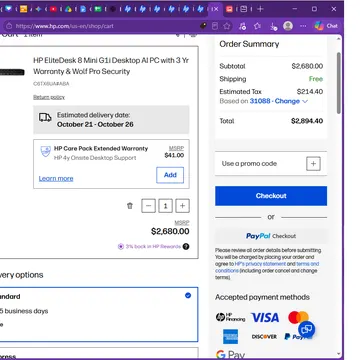This screenshot has height=360, width=360.
Task: Click delivery dates October 21 - October 26
Action: (95, 124)
